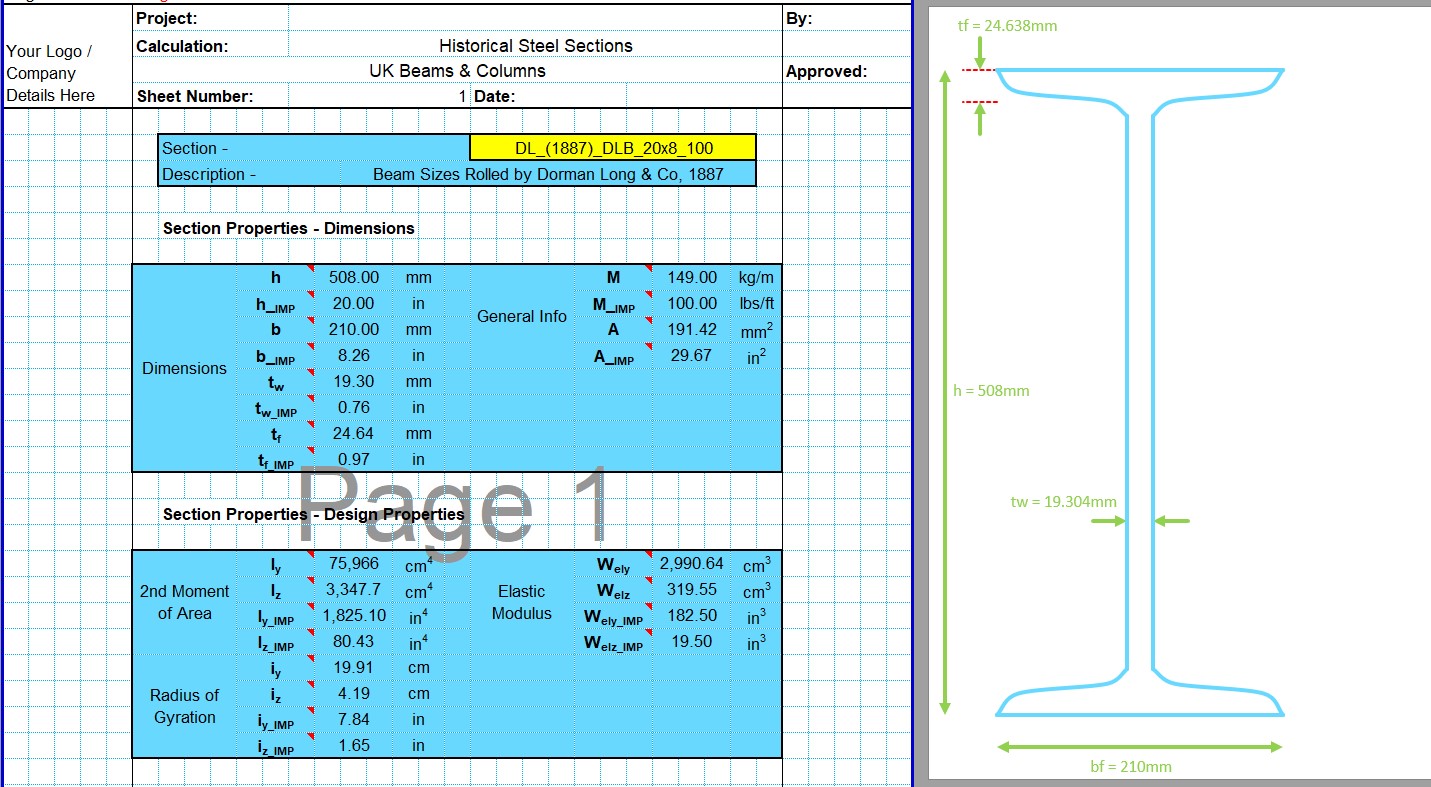
Task: Select the h value 508.00 cell
Action: click(354, 277)
